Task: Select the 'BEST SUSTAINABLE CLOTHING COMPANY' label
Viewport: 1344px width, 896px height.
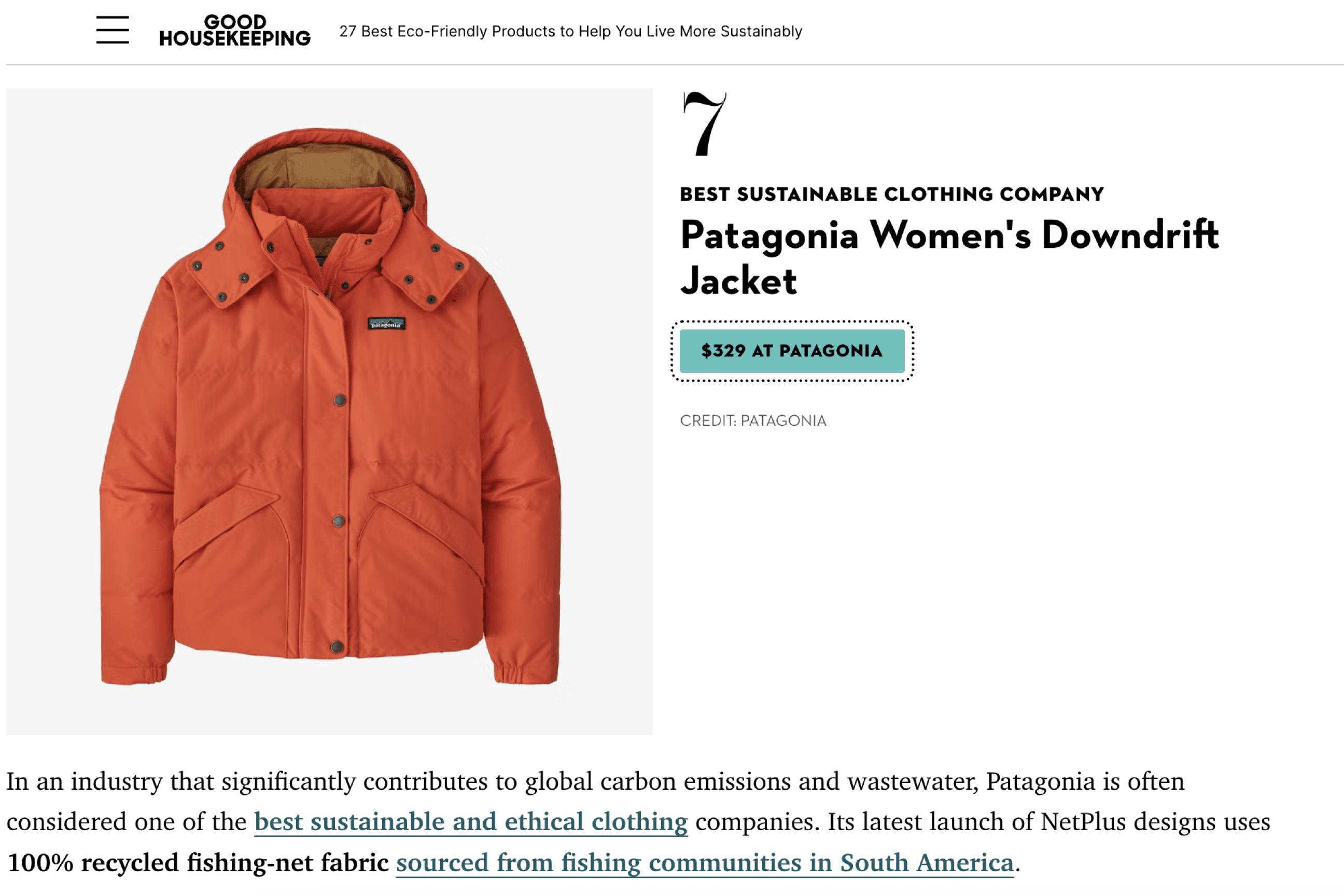Action: (x=891, y=194)
